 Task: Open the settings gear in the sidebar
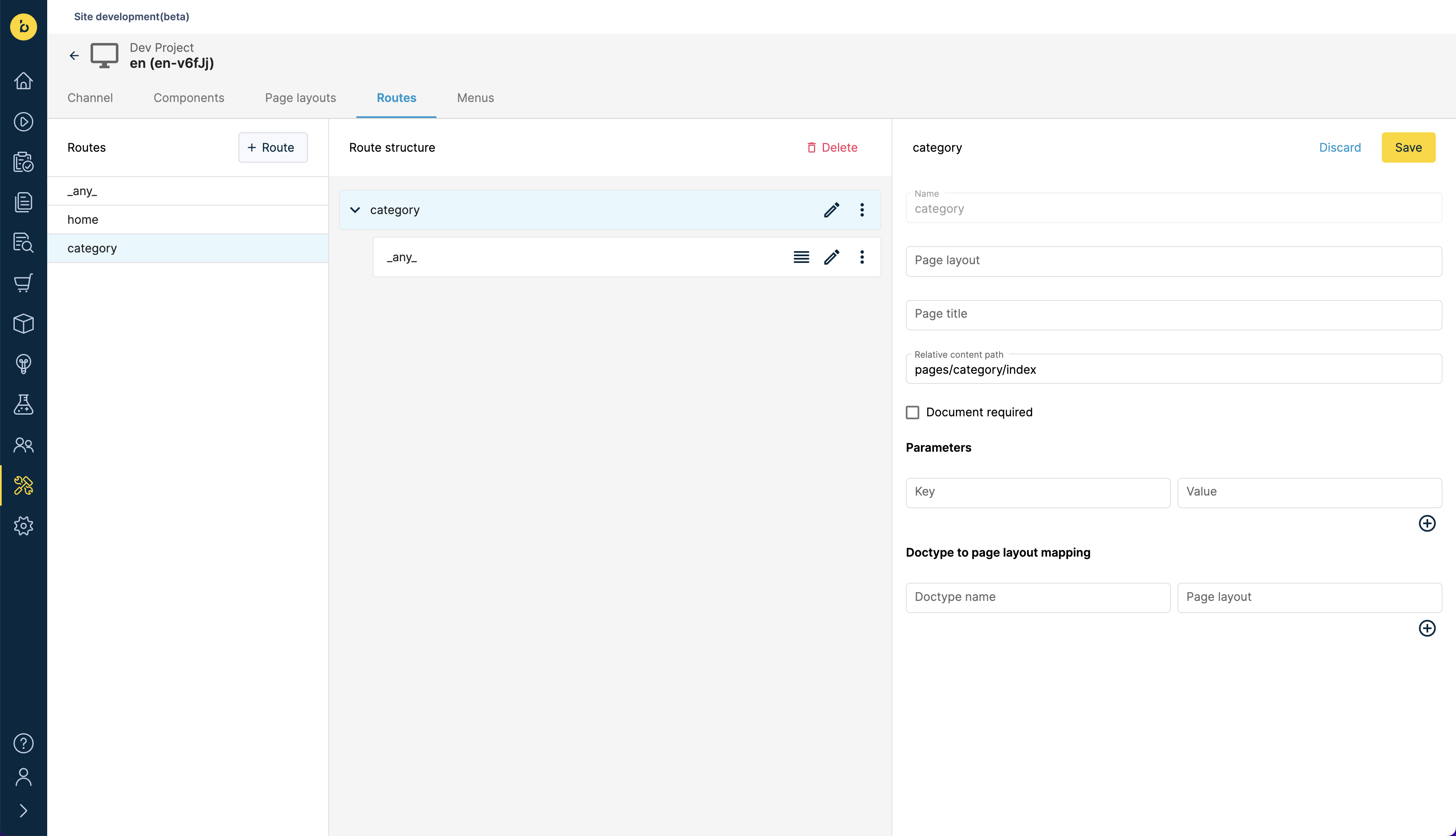(24, 525)
